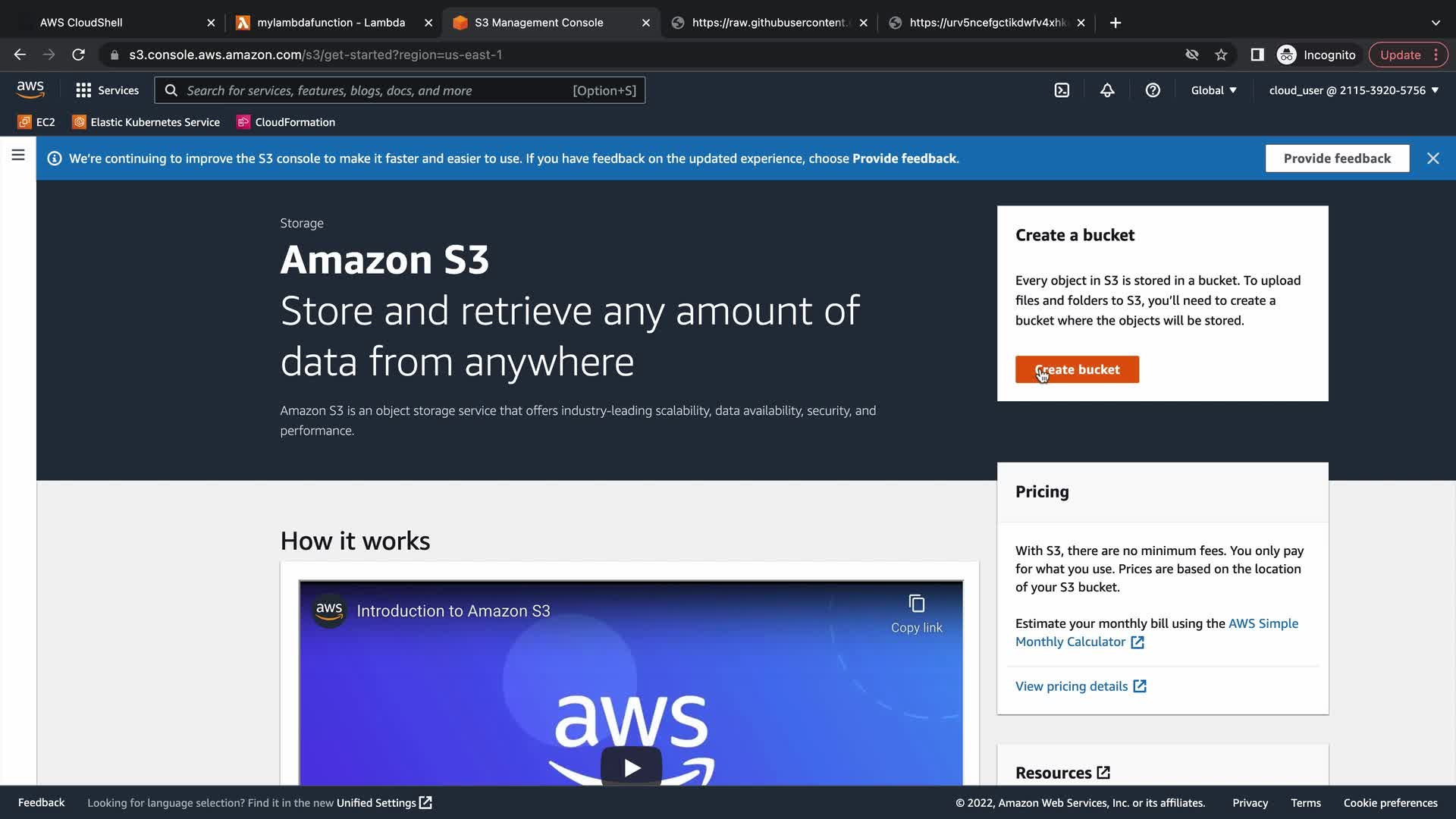Switch to the mylambdafunction Lambda tab
Image resolution: width=1456 pixels, height=819 pixels.
coord(331,23)
